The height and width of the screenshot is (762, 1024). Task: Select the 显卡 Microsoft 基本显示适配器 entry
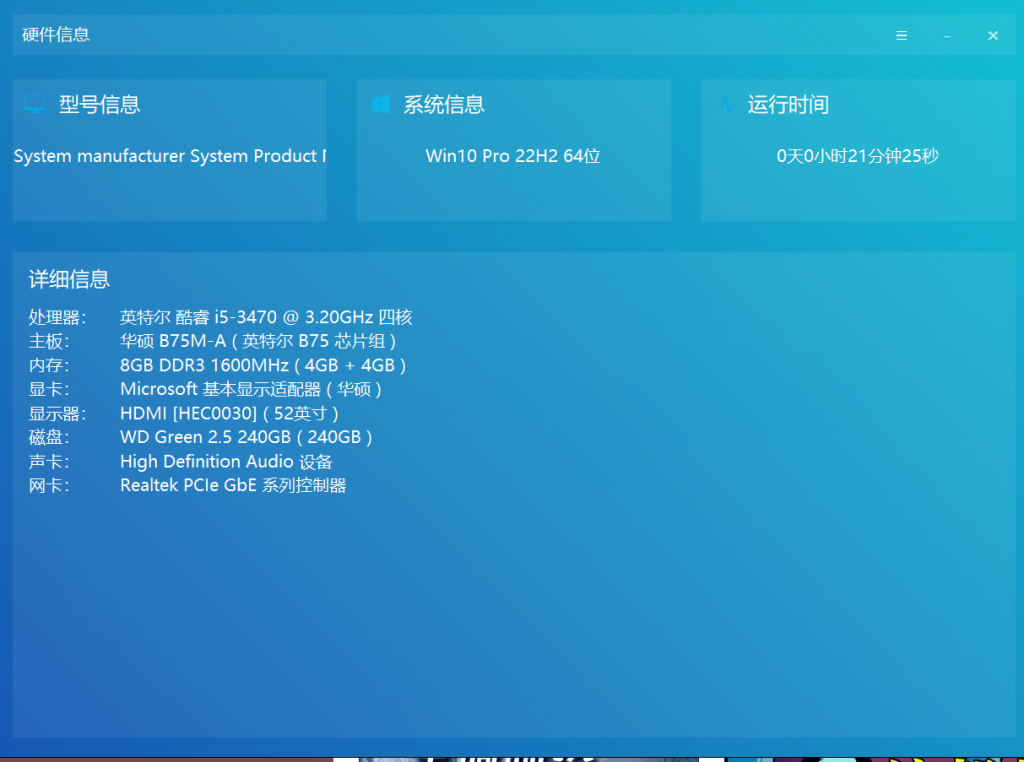pos(250,390)
